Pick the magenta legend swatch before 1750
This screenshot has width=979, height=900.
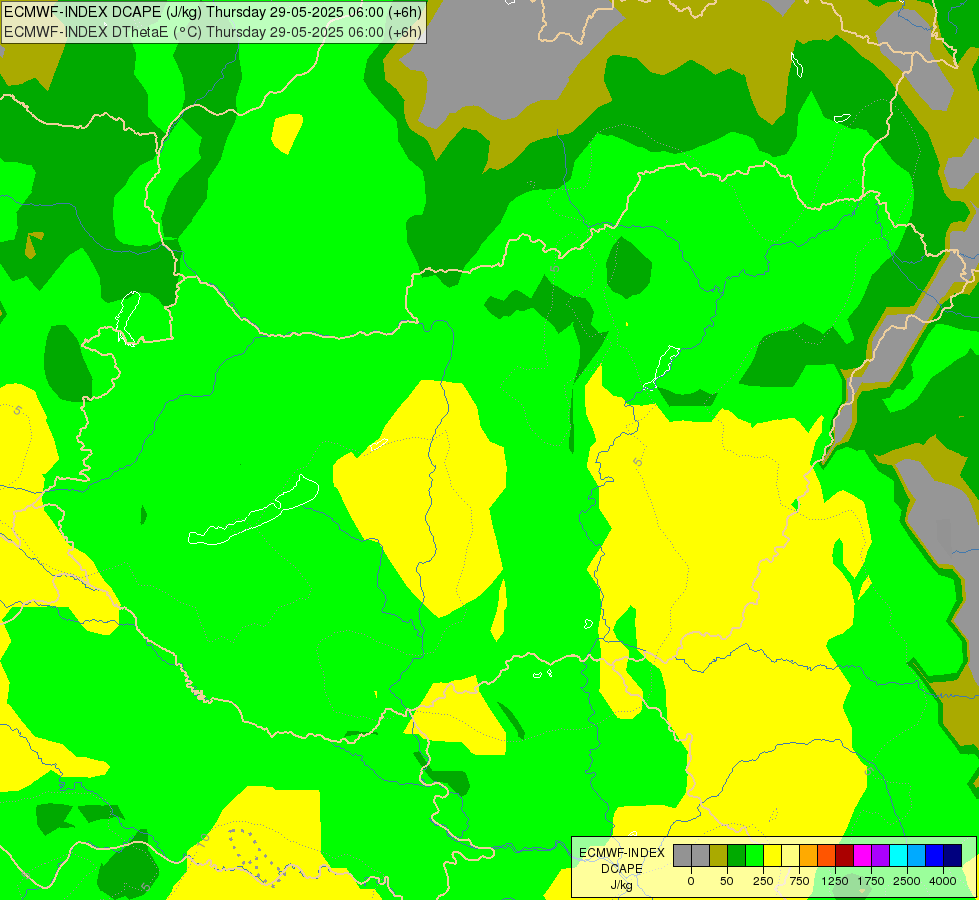(x=862, y=855)
